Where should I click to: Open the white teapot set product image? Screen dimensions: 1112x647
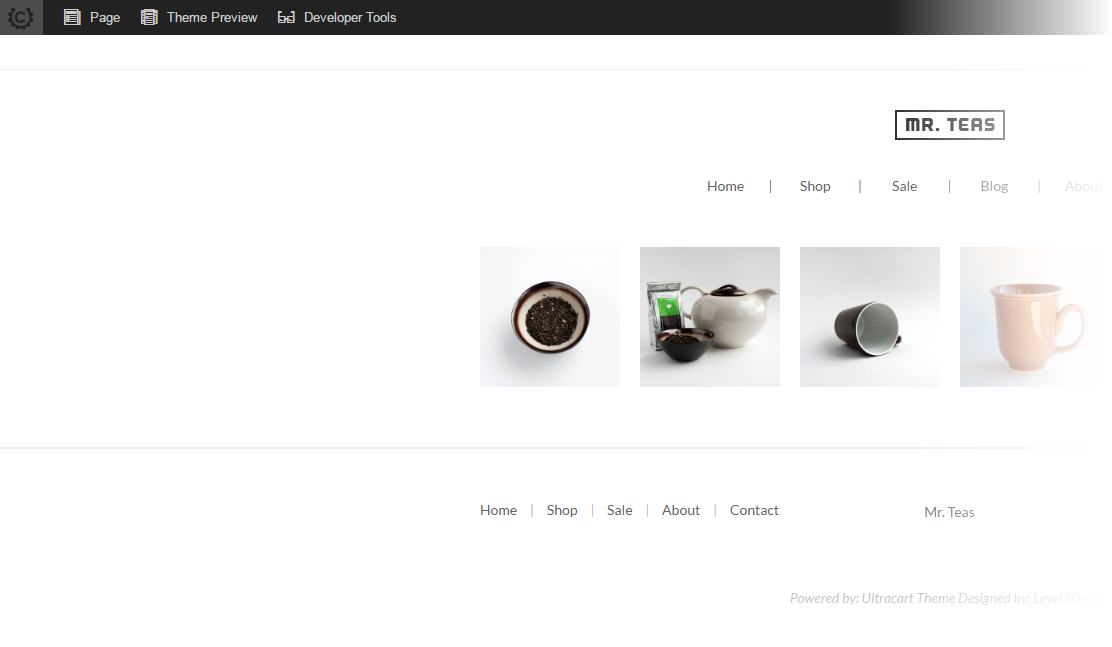(x=710, y=317)
